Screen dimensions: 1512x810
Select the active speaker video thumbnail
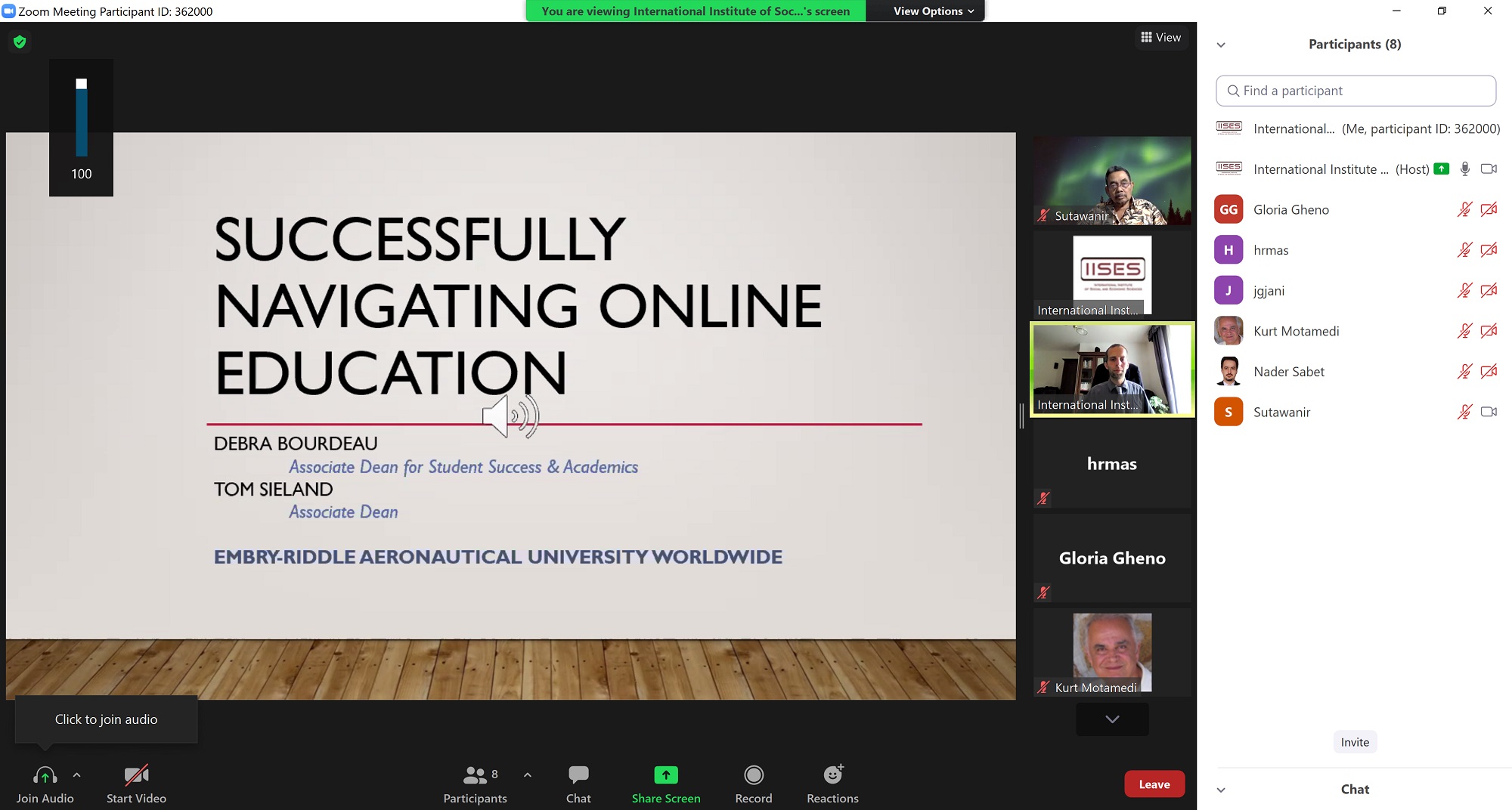pos(1112,369)
